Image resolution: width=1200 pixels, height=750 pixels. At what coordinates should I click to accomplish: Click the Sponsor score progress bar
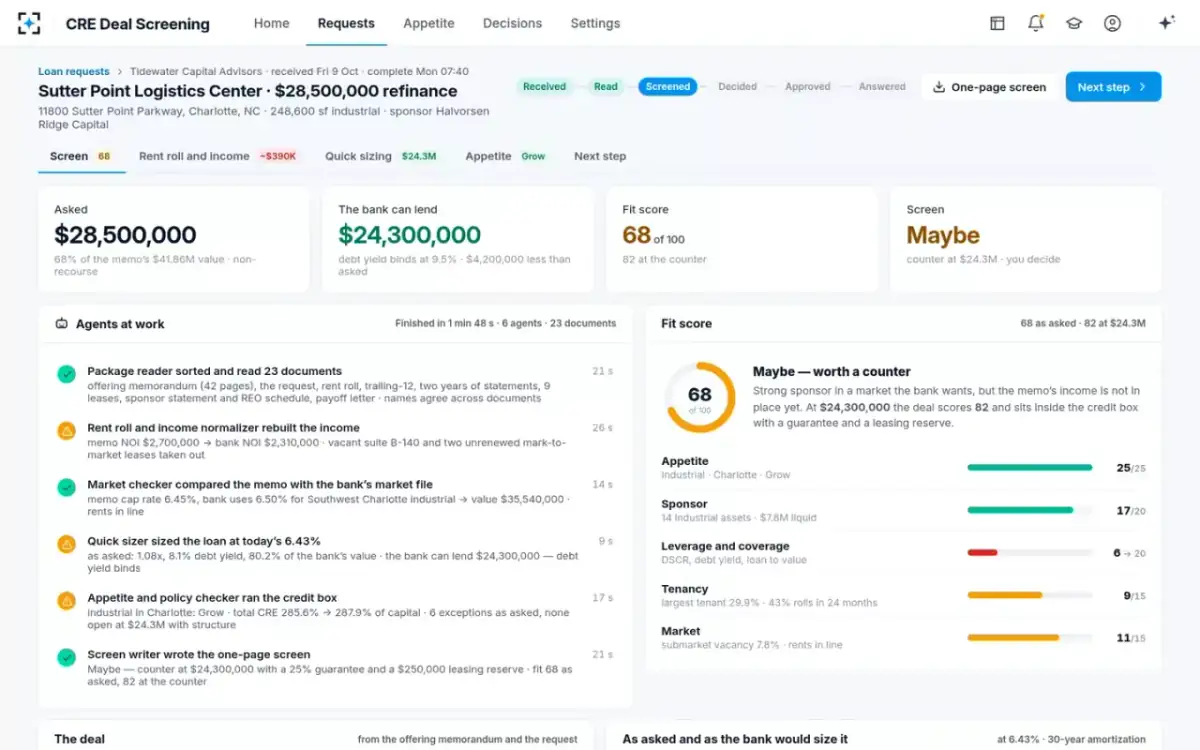coord(1030,510)
